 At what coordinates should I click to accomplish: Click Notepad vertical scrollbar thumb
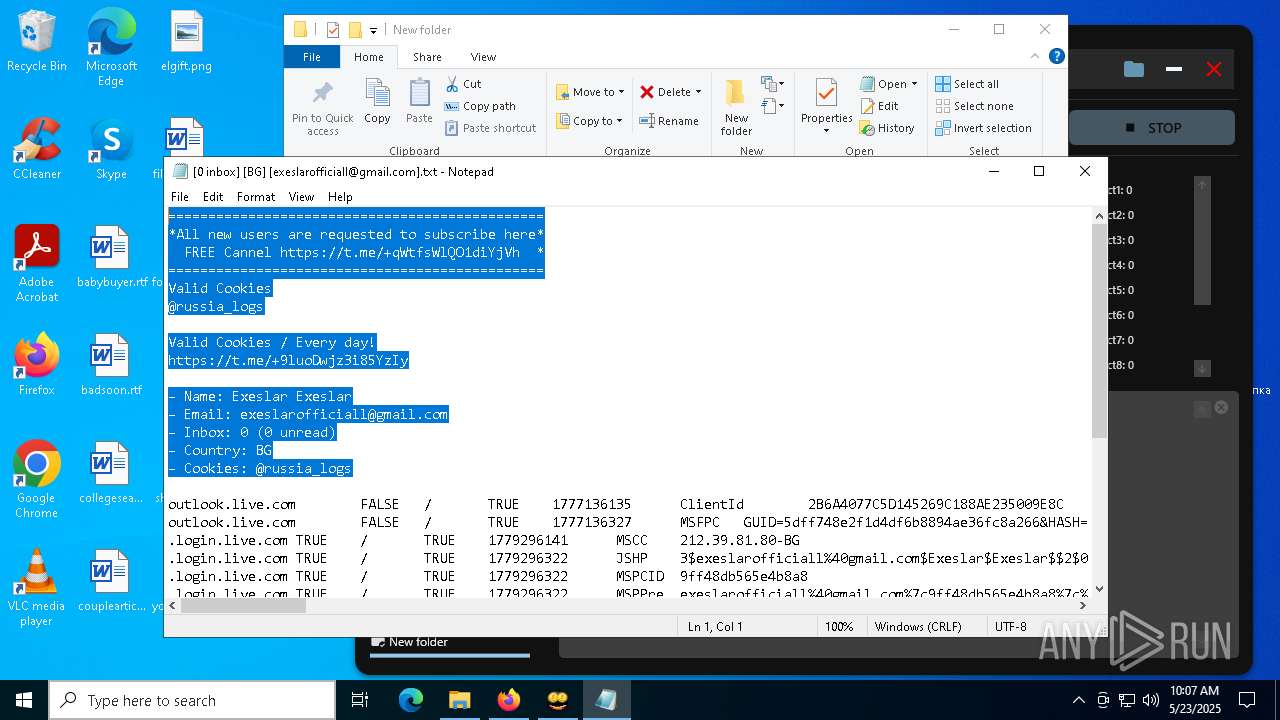pos(1099,331)
